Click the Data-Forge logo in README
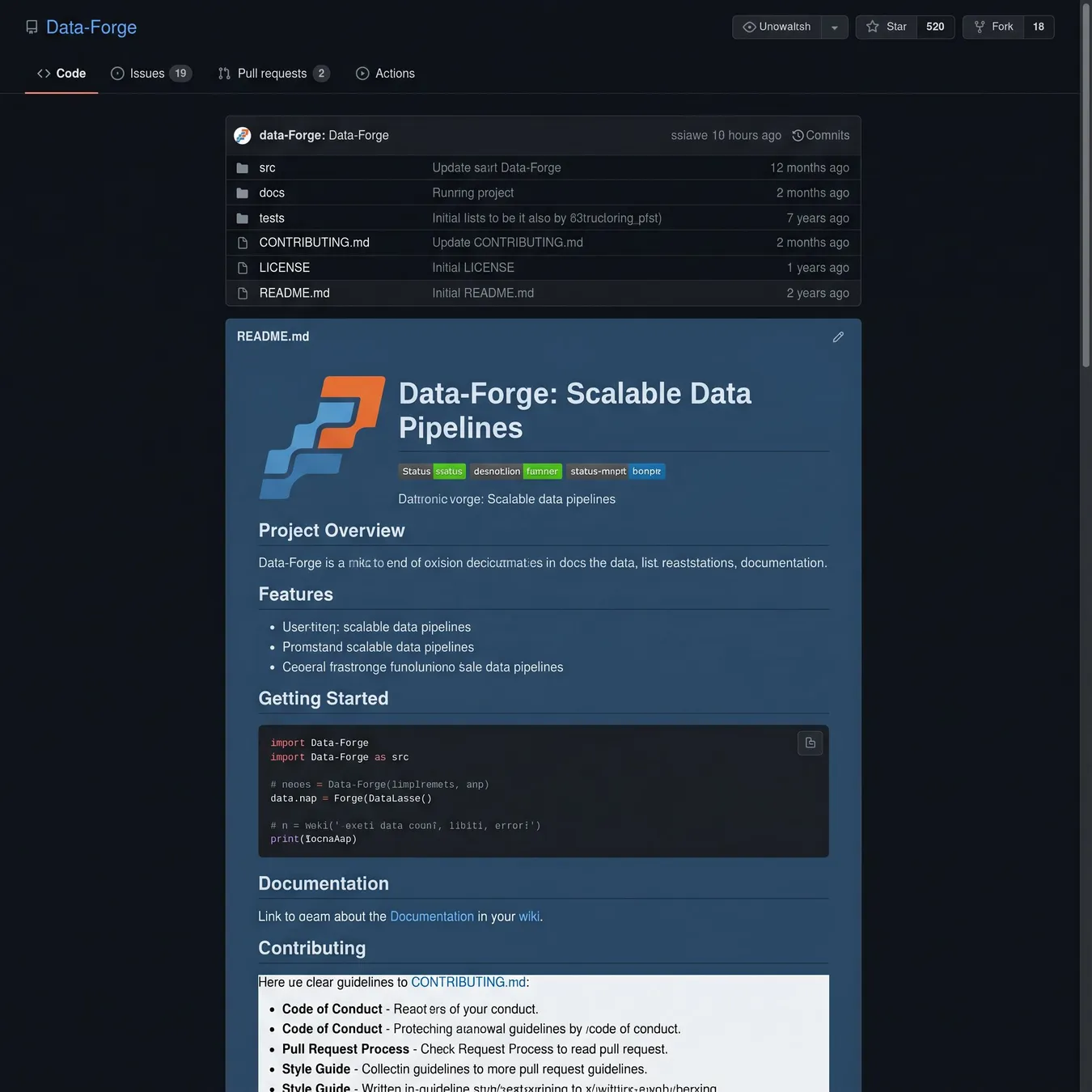The height and width of the screenshot is (1092, 1092). click(322, 437)
